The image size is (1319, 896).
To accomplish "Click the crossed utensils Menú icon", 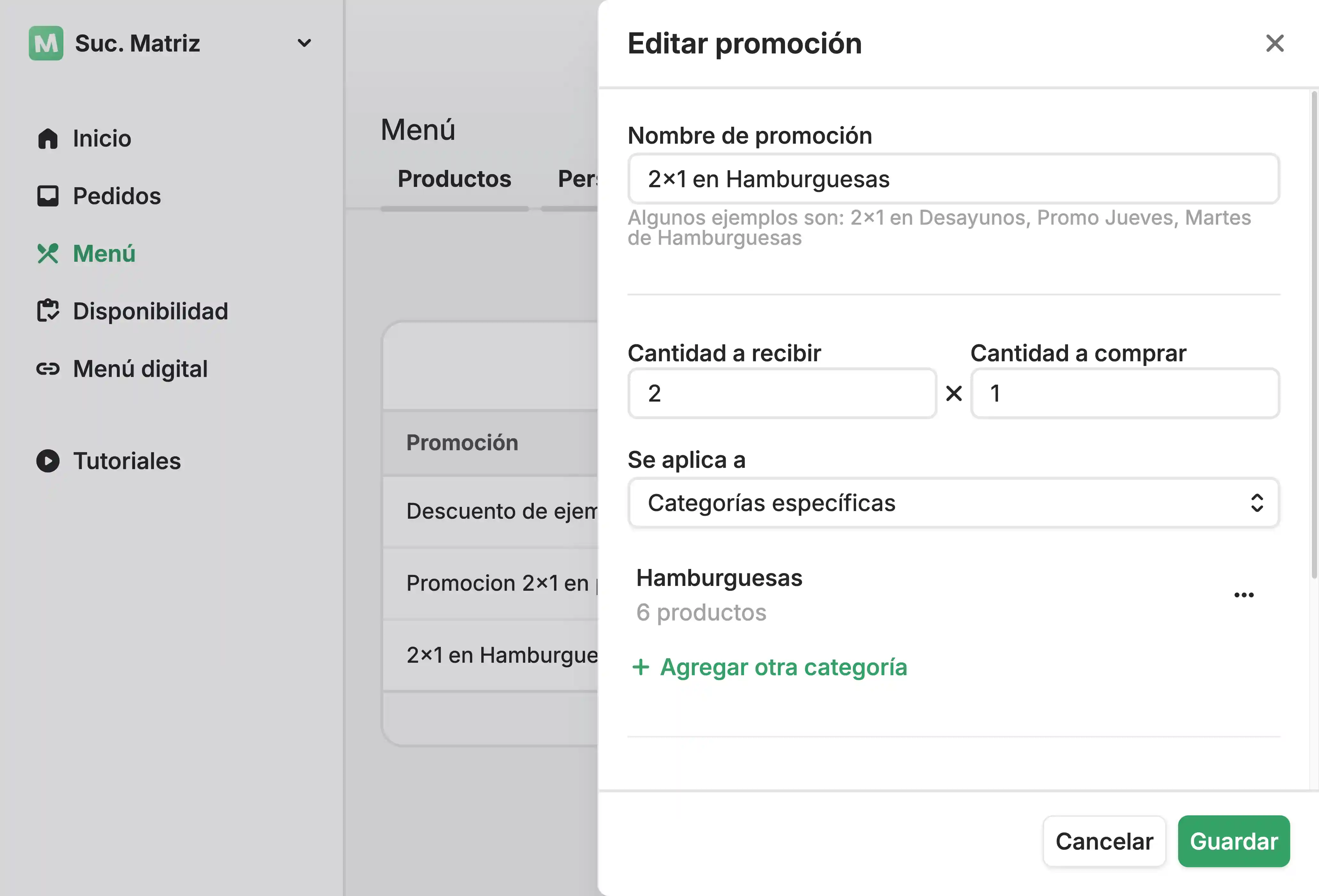I will (x=48, y=254).
